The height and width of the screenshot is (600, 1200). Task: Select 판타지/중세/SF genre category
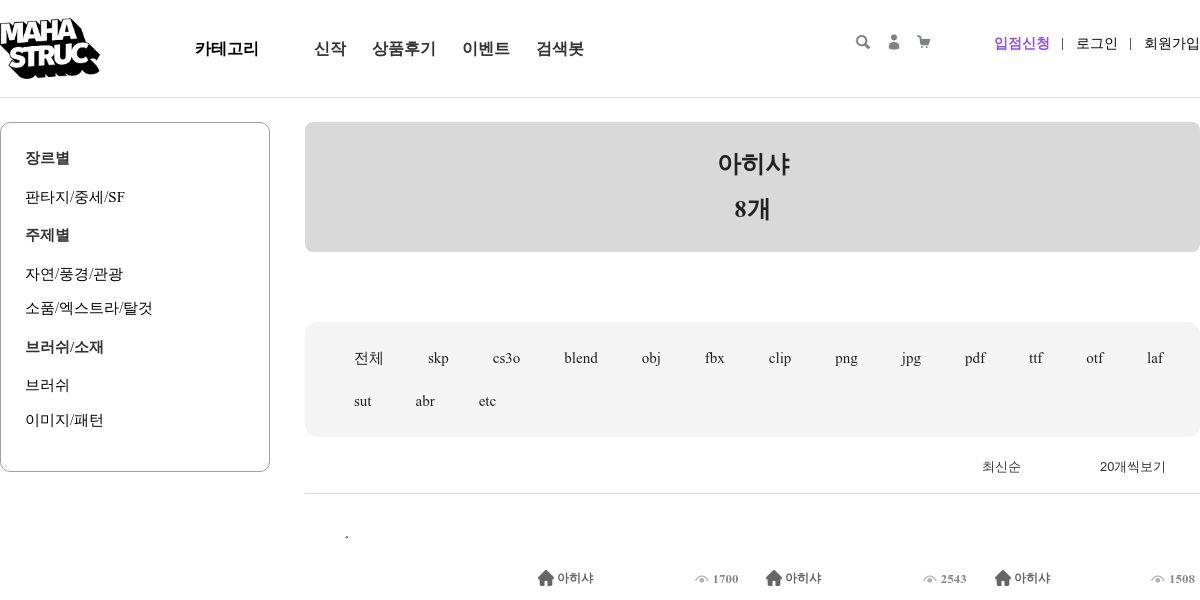pyautogui.click(x=75, y=197)
